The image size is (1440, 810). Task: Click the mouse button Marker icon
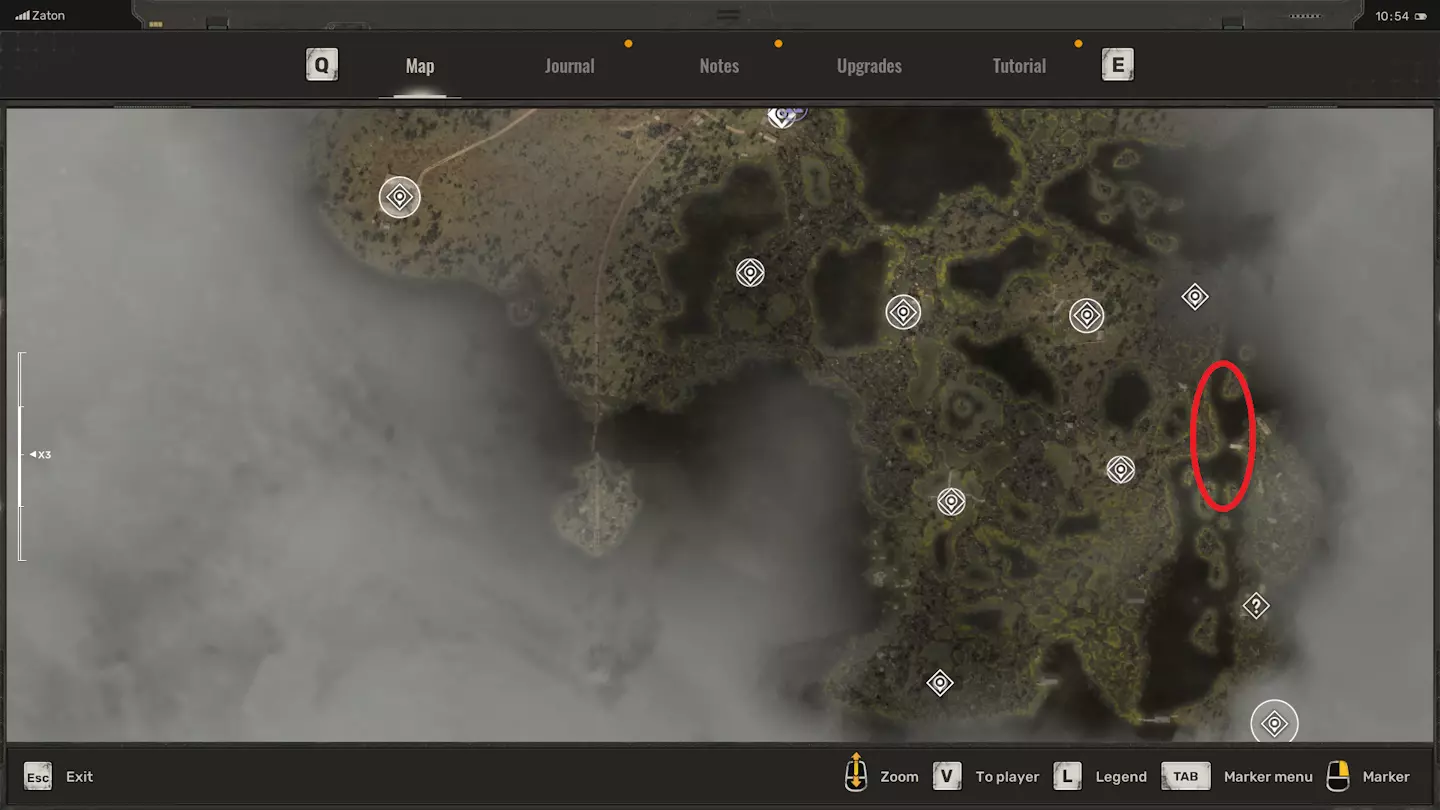click(1338, 776)
